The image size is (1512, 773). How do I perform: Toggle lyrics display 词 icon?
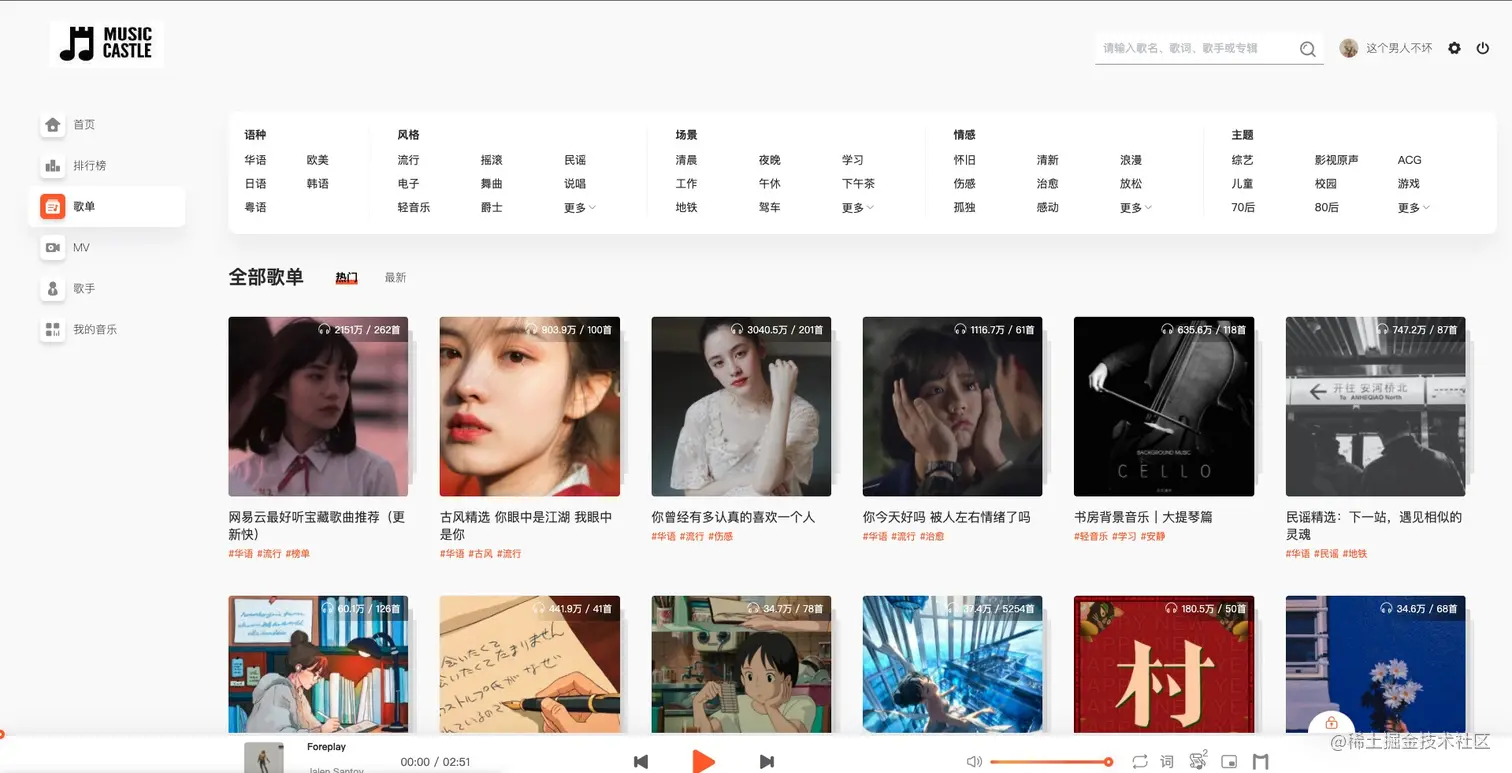click(x=1166, y=762)
